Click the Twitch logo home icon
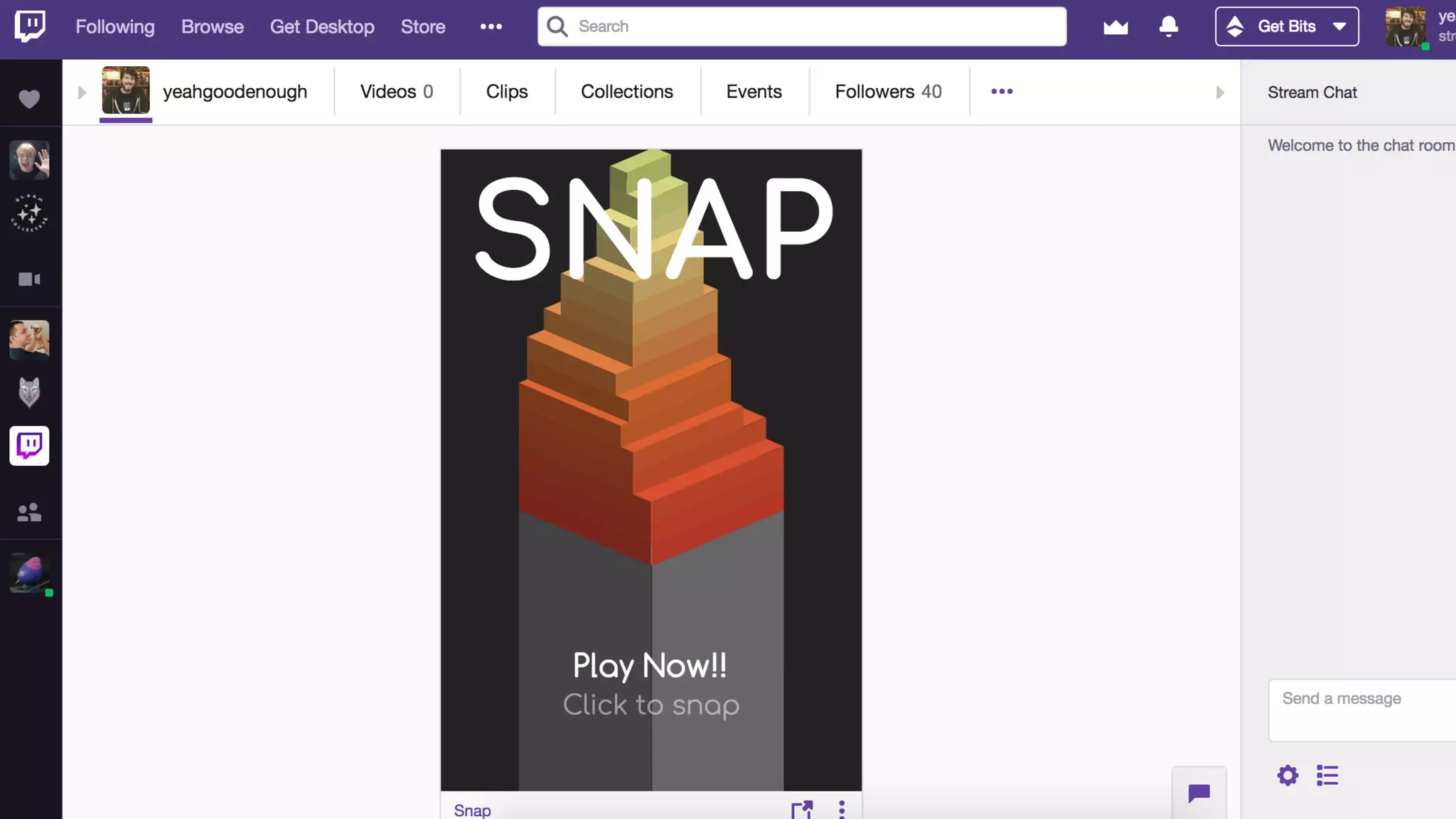 pos(30,26)
